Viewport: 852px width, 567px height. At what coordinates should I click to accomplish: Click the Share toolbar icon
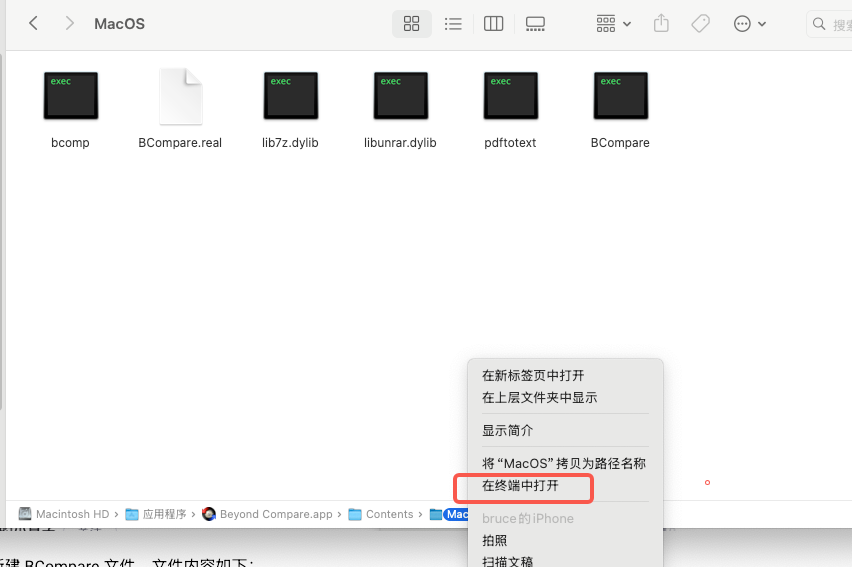coord(661,23)
